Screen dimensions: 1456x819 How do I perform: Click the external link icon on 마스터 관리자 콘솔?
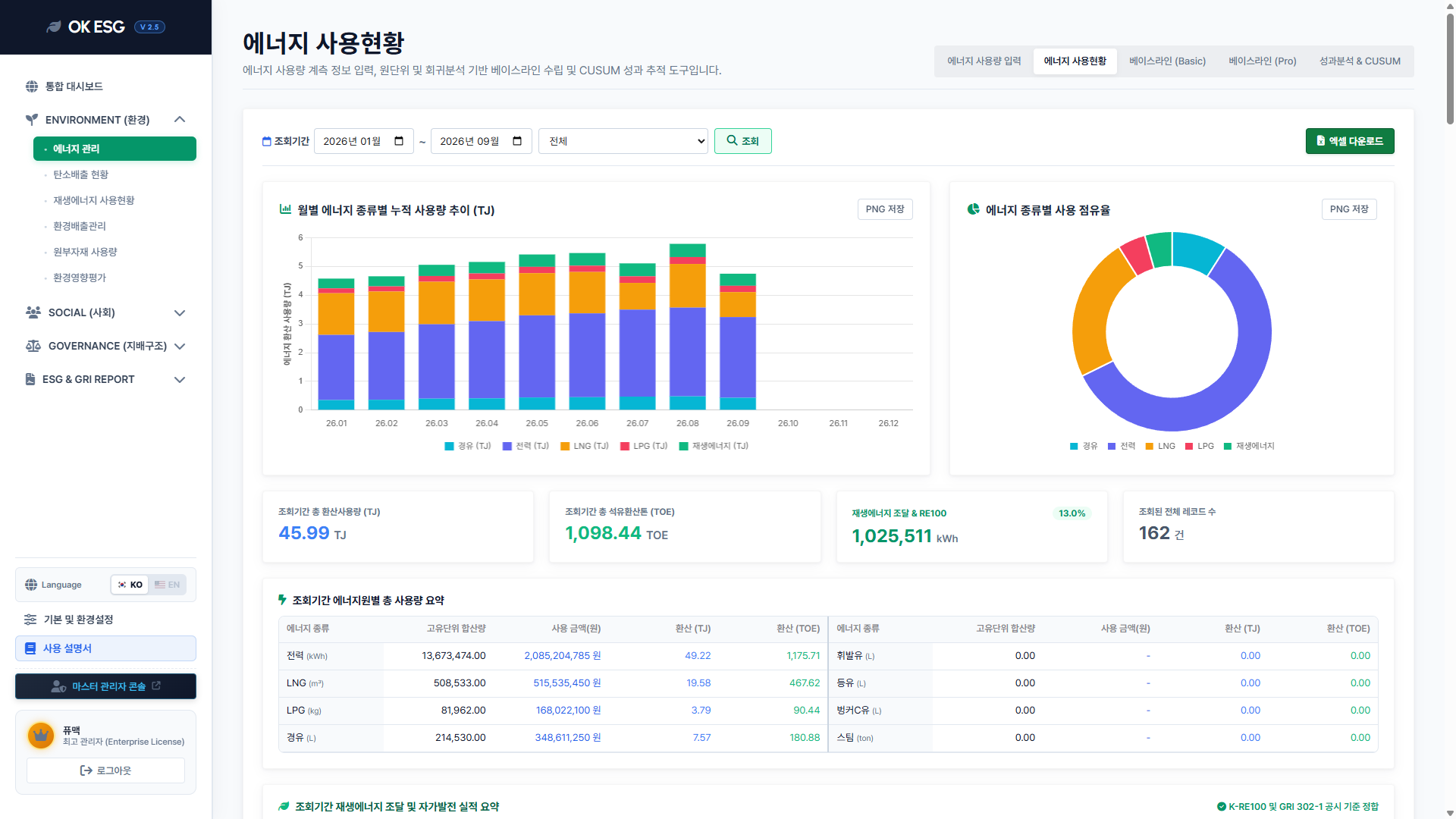pyautogui.click(x=156, y=686)
